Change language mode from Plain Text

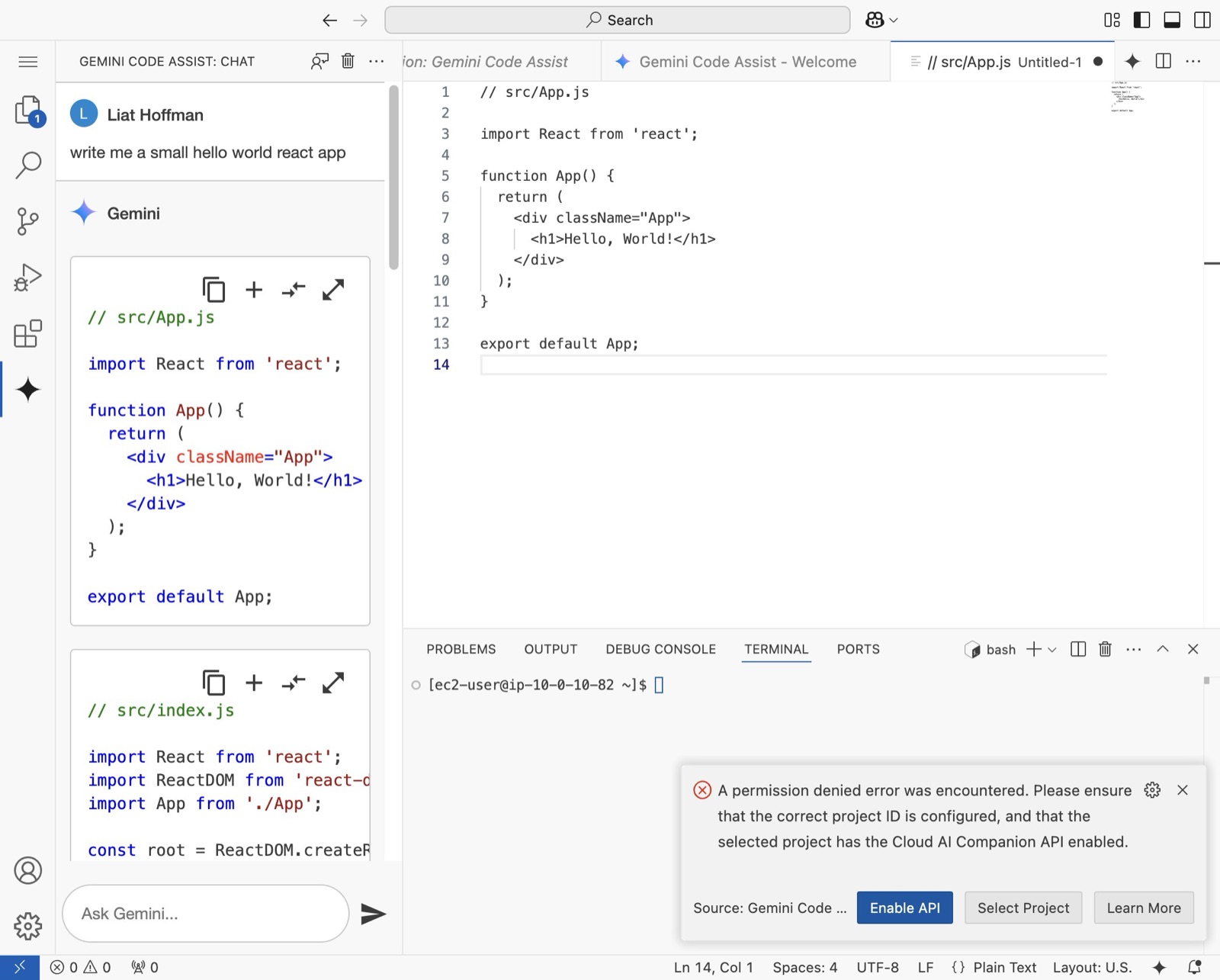1004,967
